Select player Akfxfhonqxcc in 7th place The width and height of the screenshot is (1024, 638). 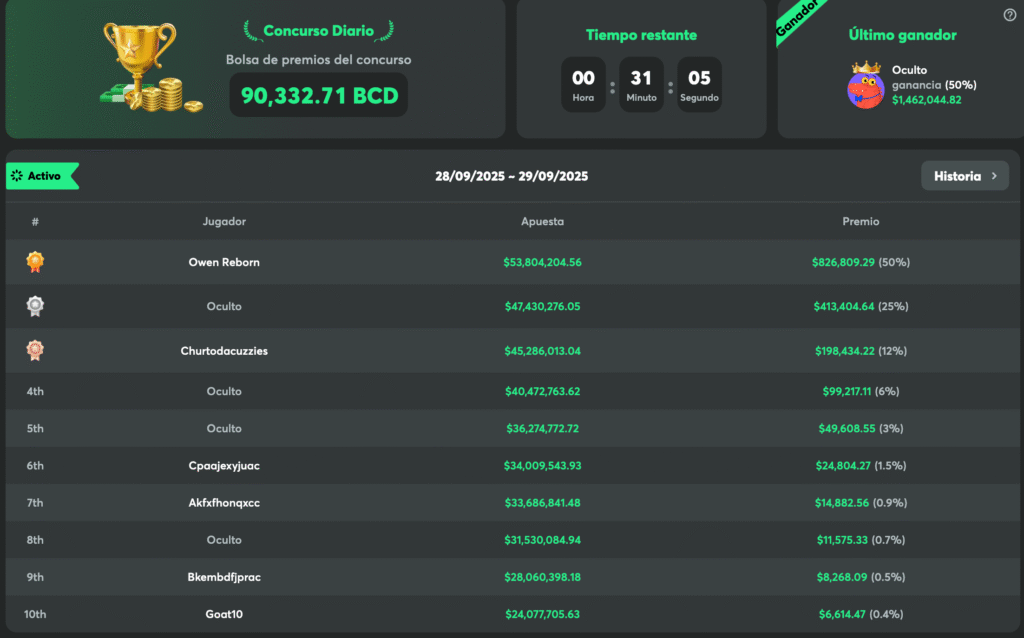tap(224, 503)
